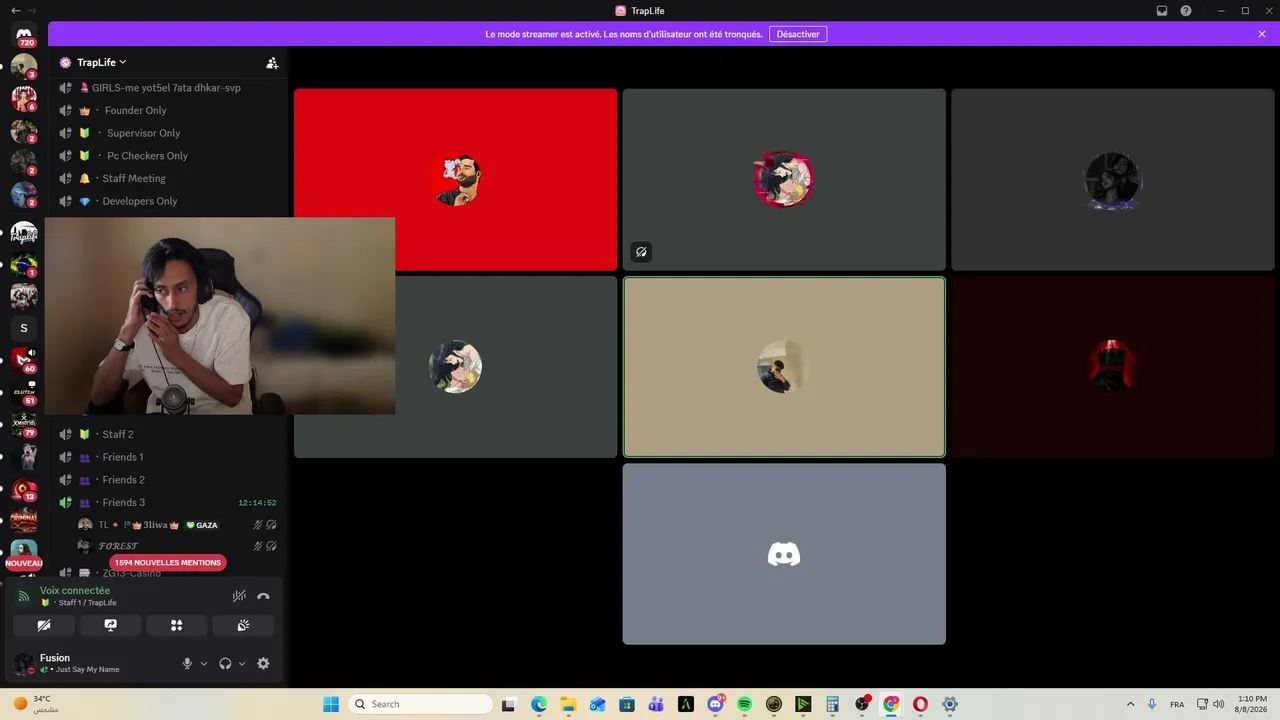Open server with 3 unread badge
The image size is (1280, 720).
(24, 67)
